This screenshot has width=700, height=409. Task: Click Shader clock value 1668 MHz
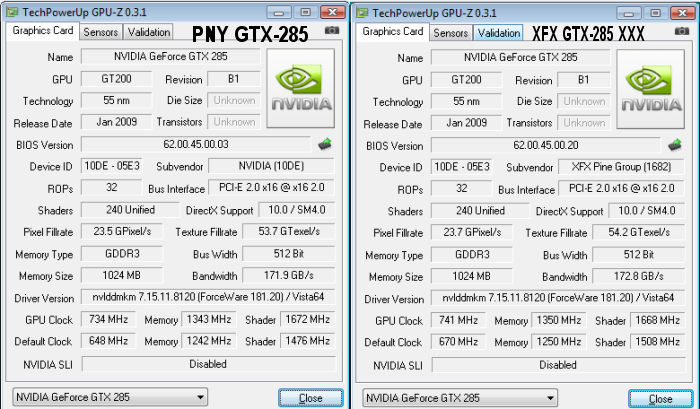coord(658,320)
